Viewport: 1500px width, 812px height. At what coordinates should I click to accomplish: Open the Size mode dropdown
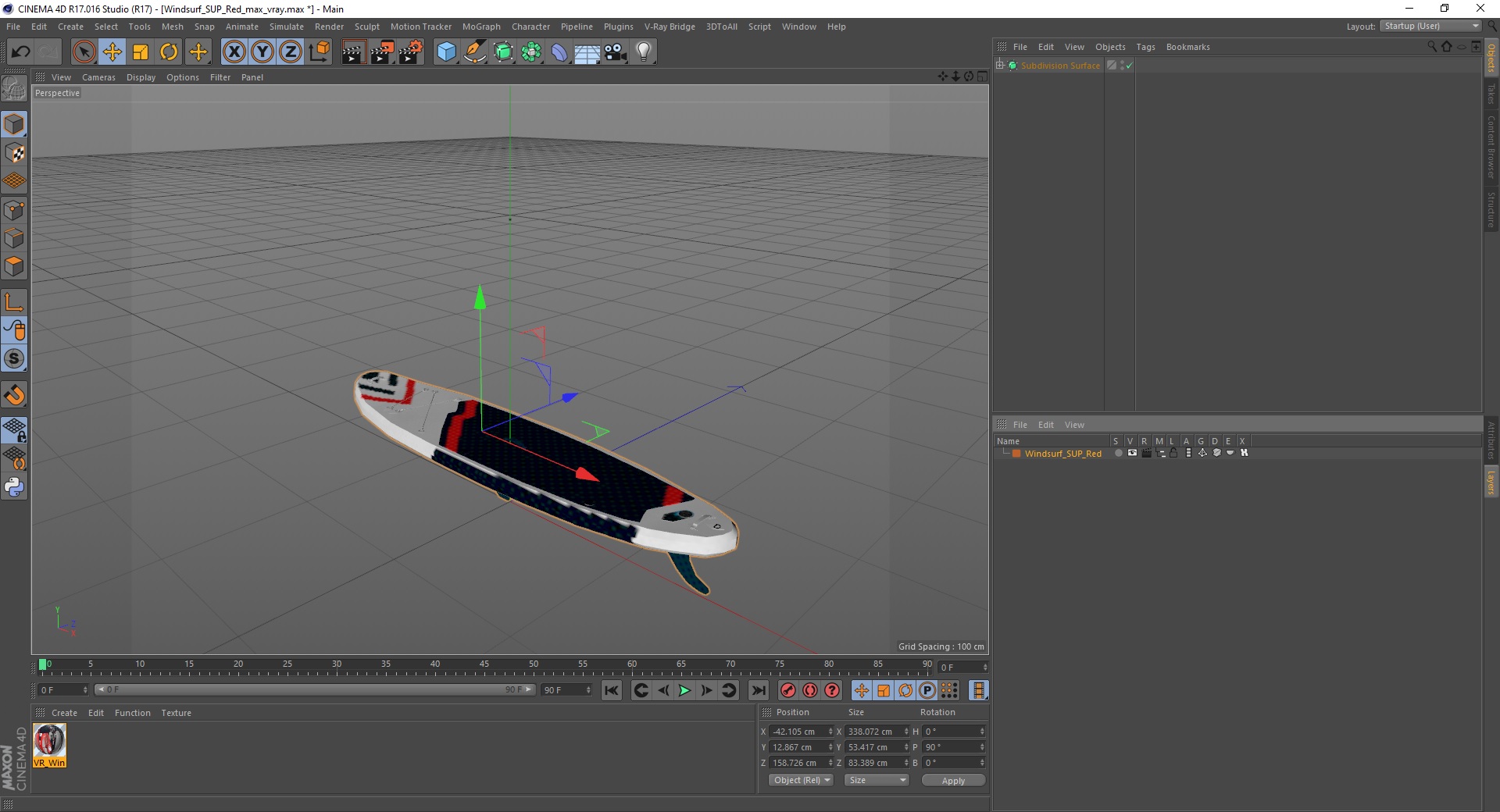pyautogui.click(x=877, y=780)
